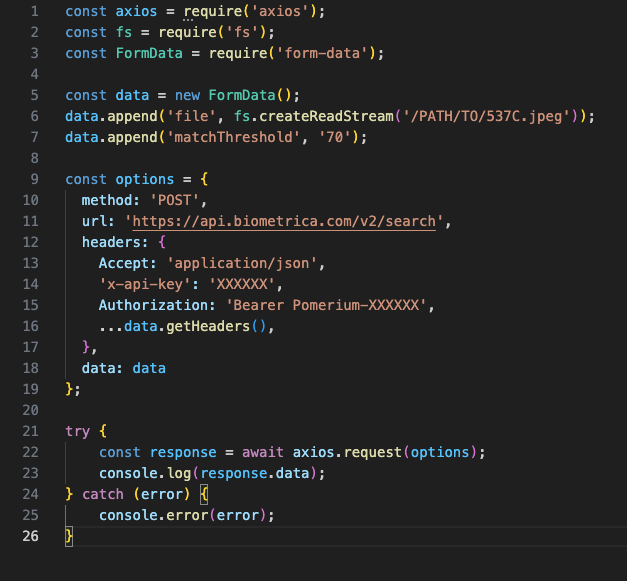Click the 'fs' variable name on line 2
The height and width of the screenshot is (581, 627).
click(124, 32)
